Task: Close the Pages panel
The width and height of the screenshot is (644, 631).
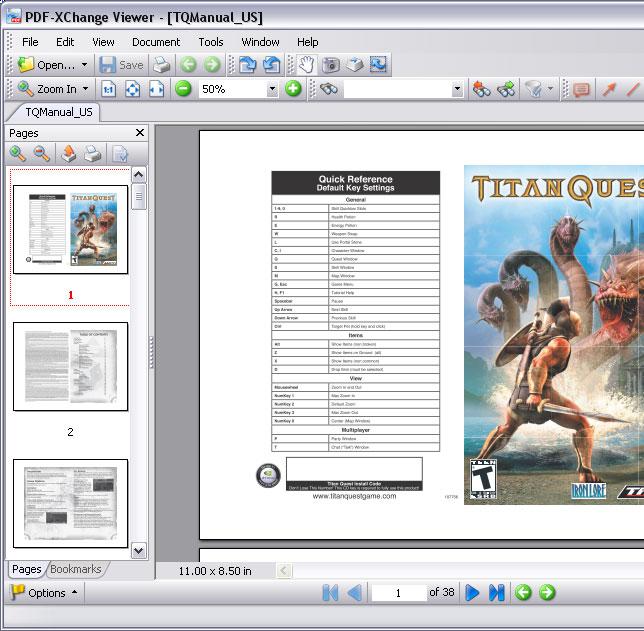Action: pyautogui.click(x=140, y=133)
